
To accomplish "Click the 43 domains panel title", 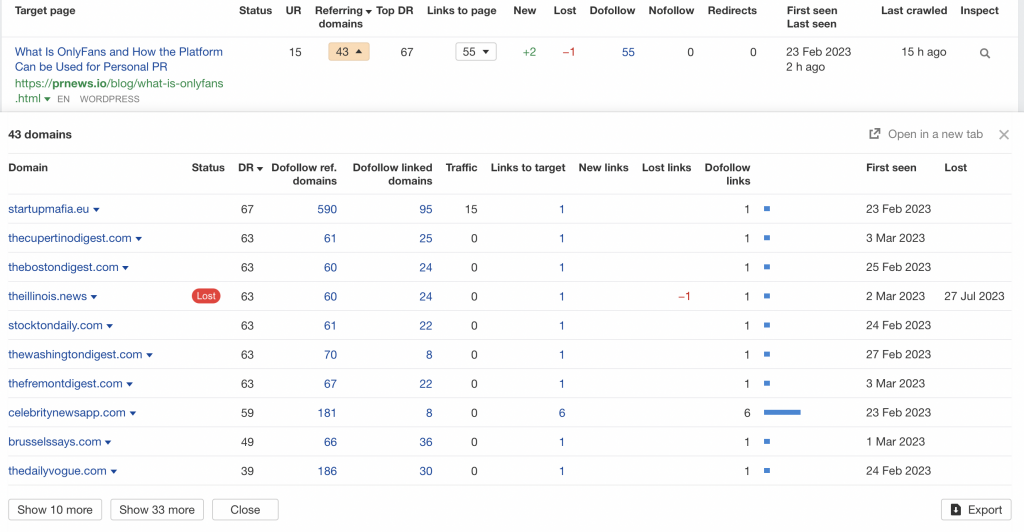I will [40, 134].
